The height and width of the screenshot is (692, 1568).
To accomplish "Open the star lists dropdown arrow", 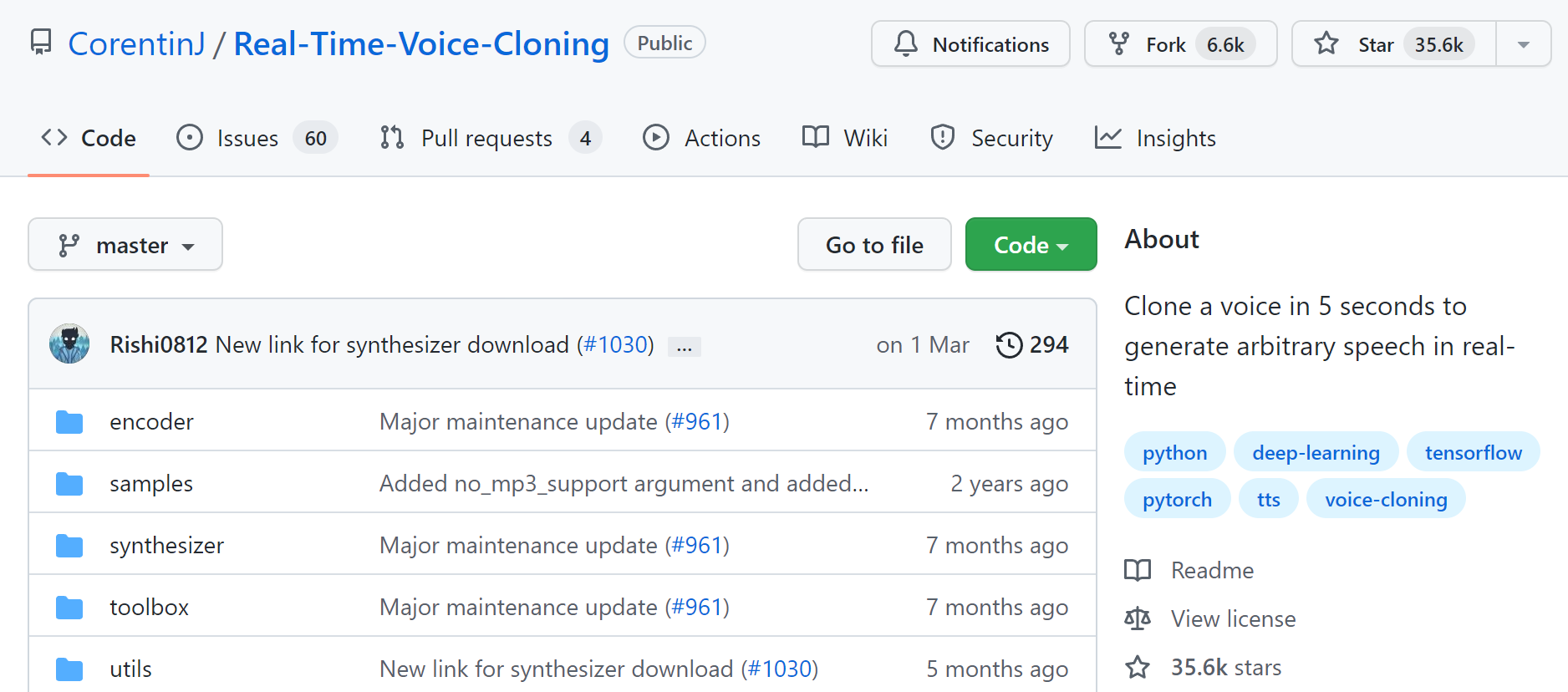I will (x=1523, y=43).
